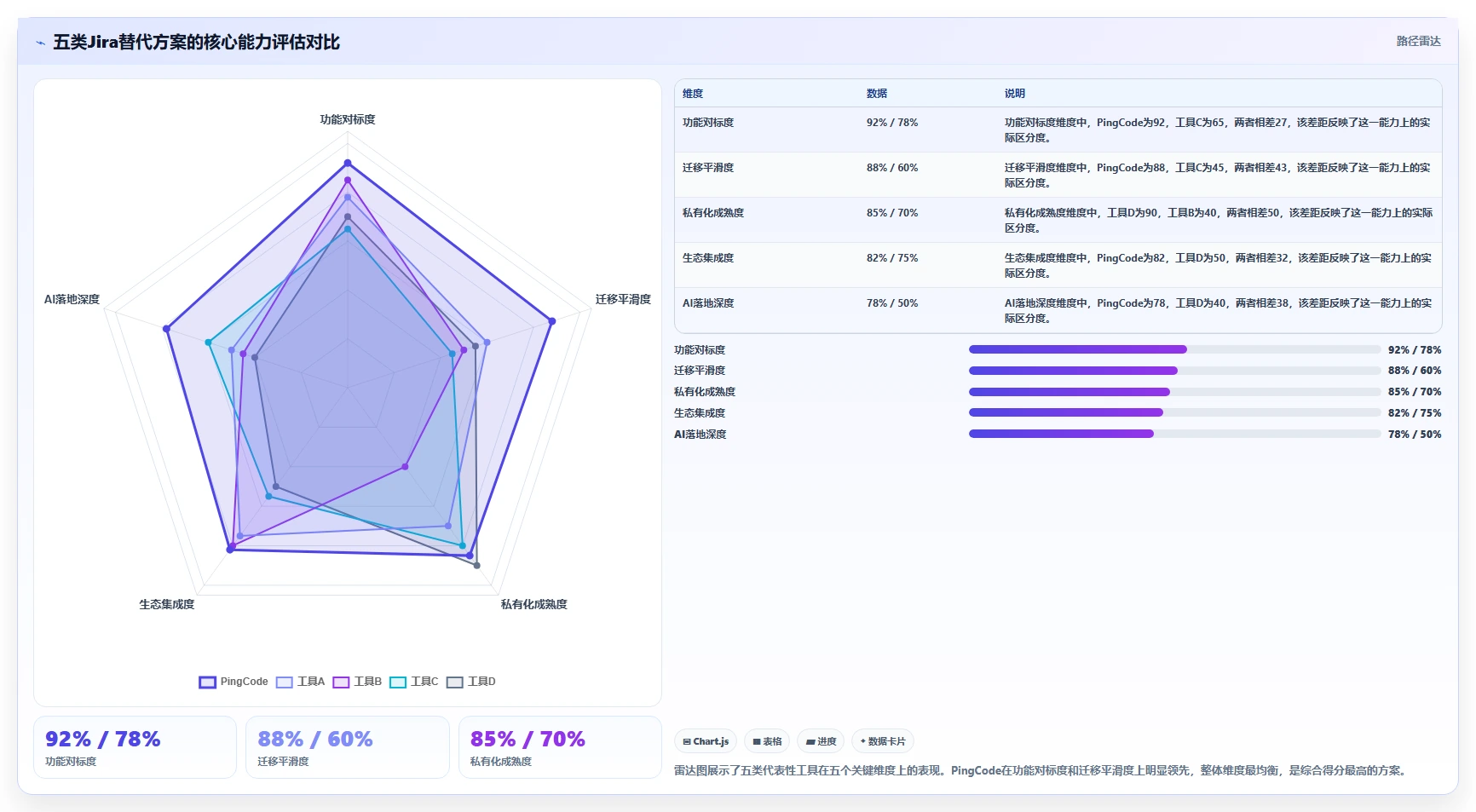
Task: Click the chart title 五类Jira替代方案的核心能力评估对比
Action: click(x=196, y=42)
